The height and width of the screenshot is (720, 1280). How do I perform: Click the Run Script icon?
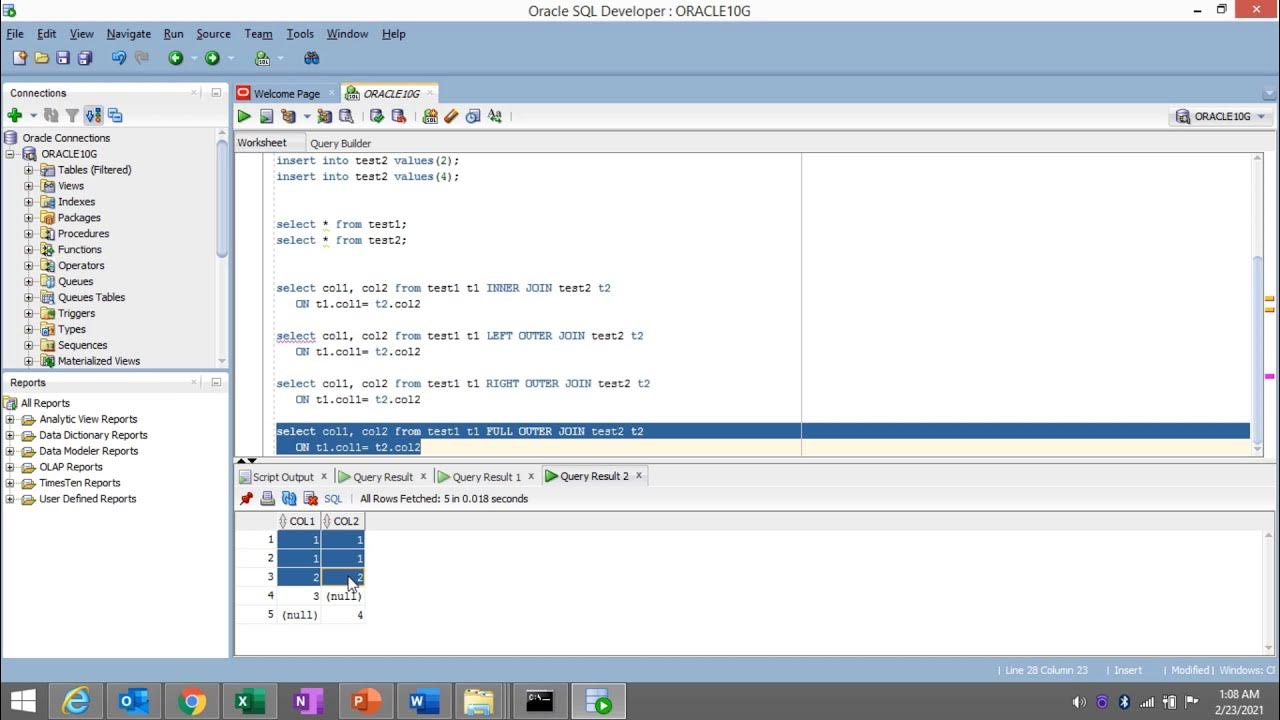tap(266, 116)
